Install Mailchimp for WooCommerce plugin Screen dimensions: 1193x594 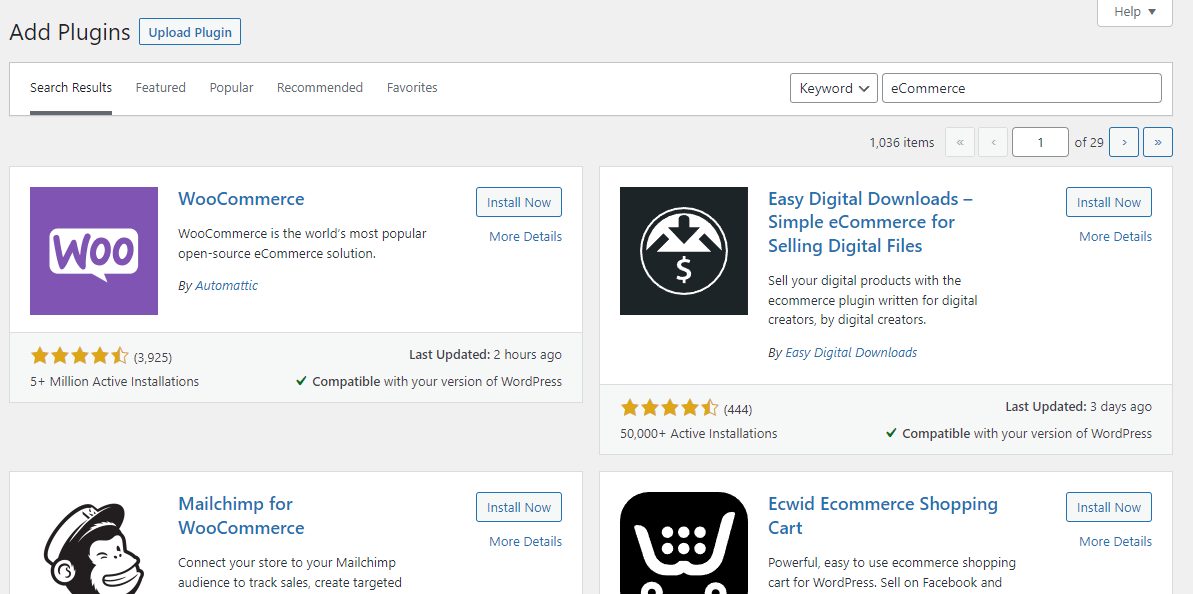click(x=519, y=507)
